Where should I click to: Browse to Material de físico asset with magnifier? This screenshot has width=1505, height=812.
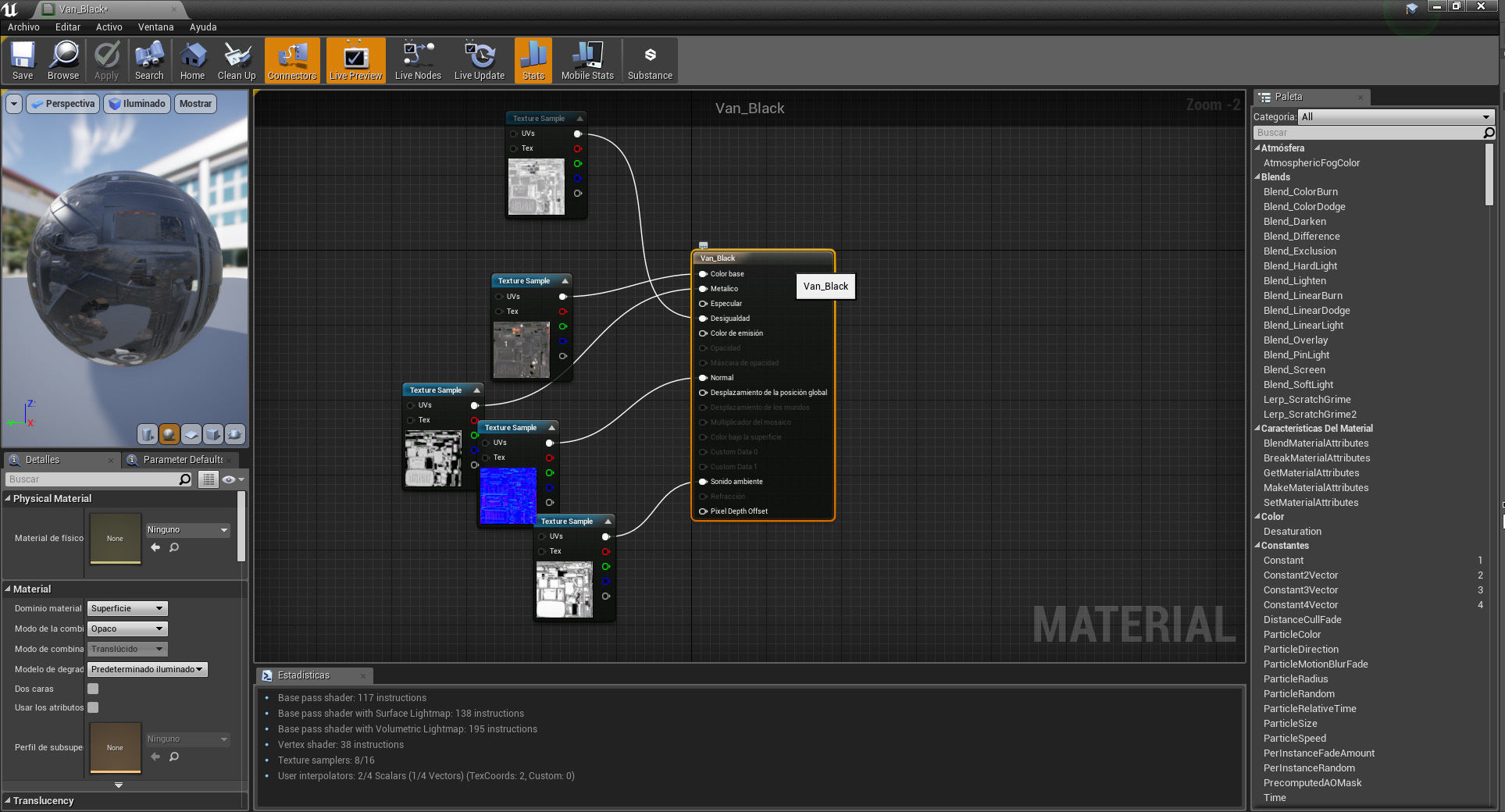tap(174, 548)
